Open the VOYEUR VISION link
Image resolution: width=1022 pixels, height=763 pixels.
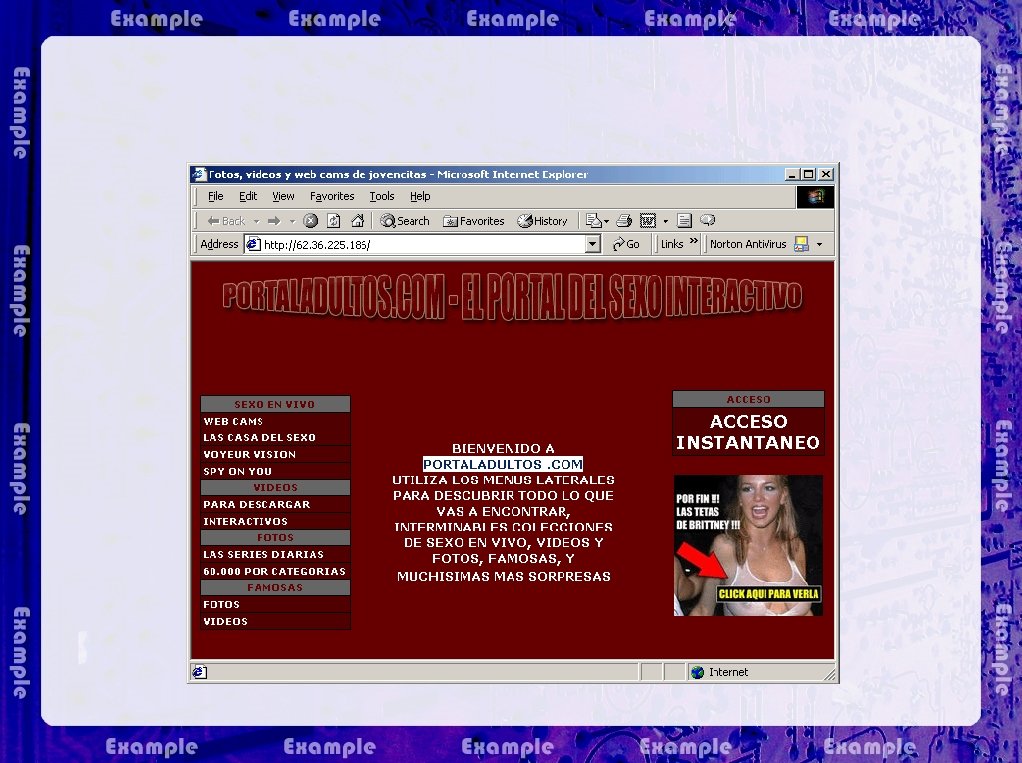click(250, 454)
